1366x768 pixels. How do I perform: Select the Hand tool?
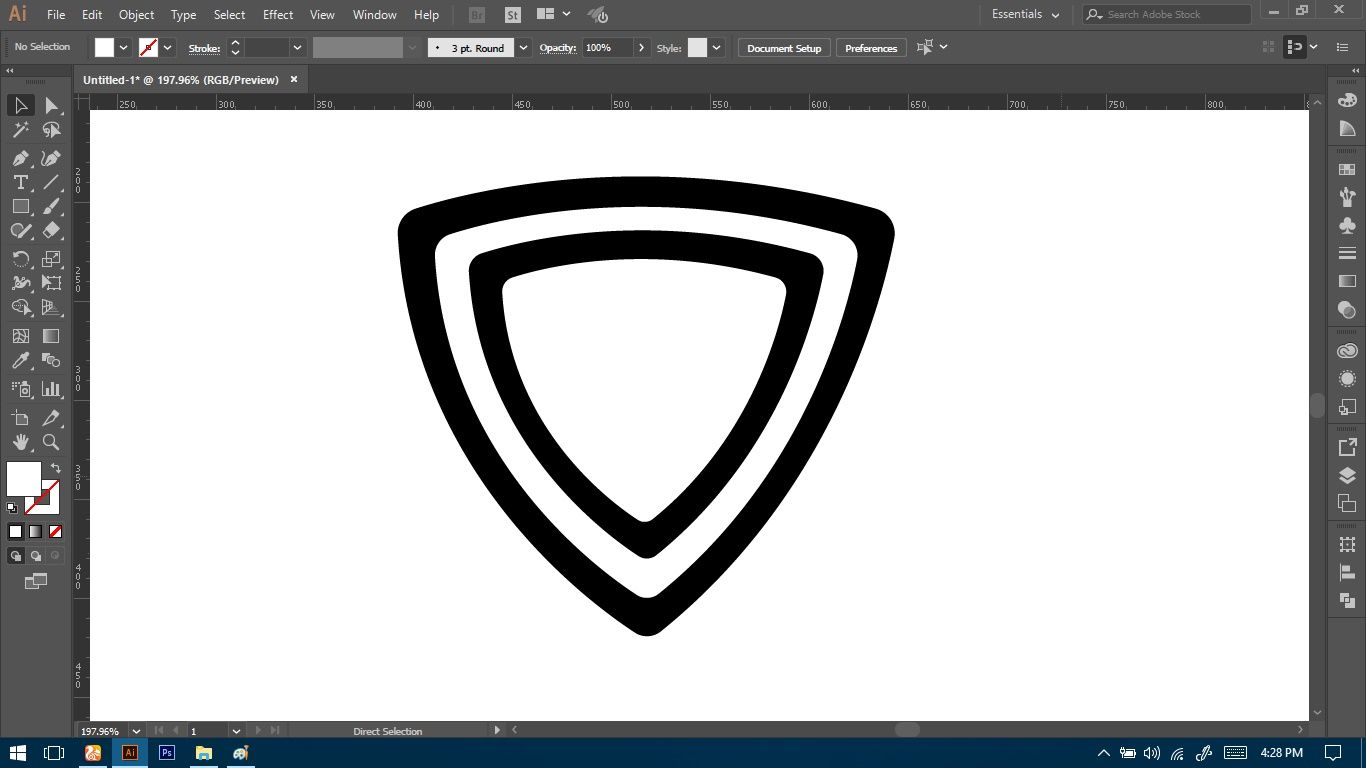[20, 442]
